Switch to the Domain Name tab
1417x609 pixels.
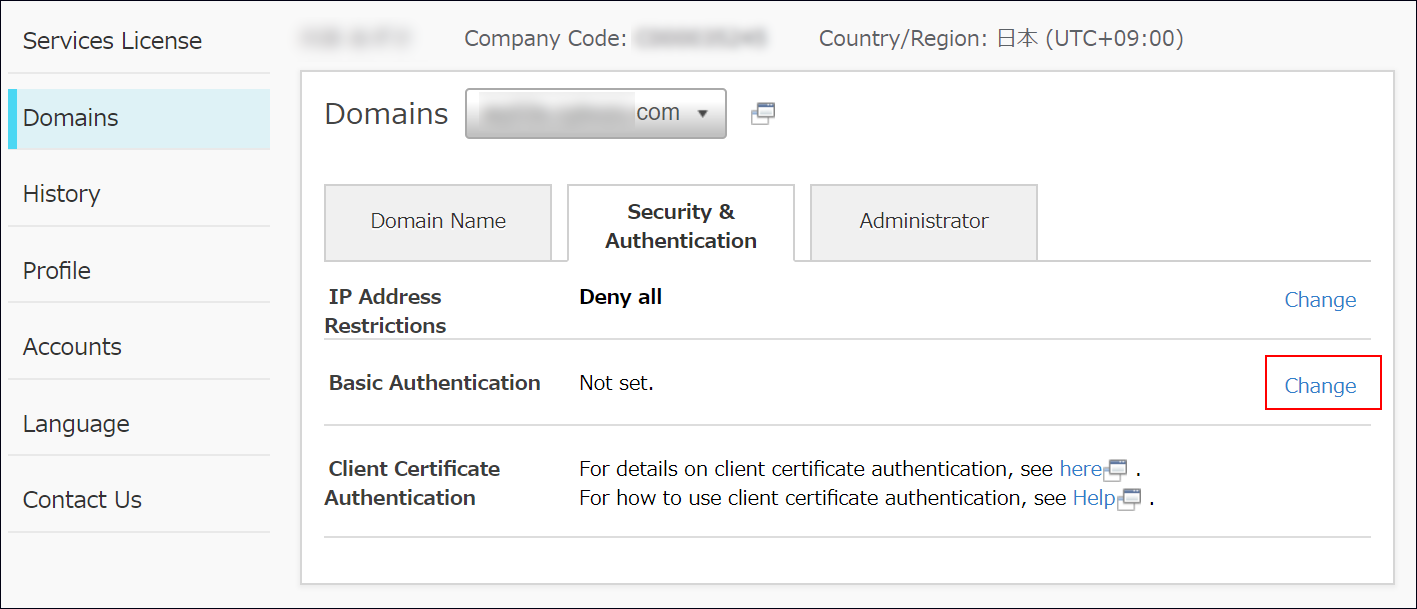click(x=437, y=221)
